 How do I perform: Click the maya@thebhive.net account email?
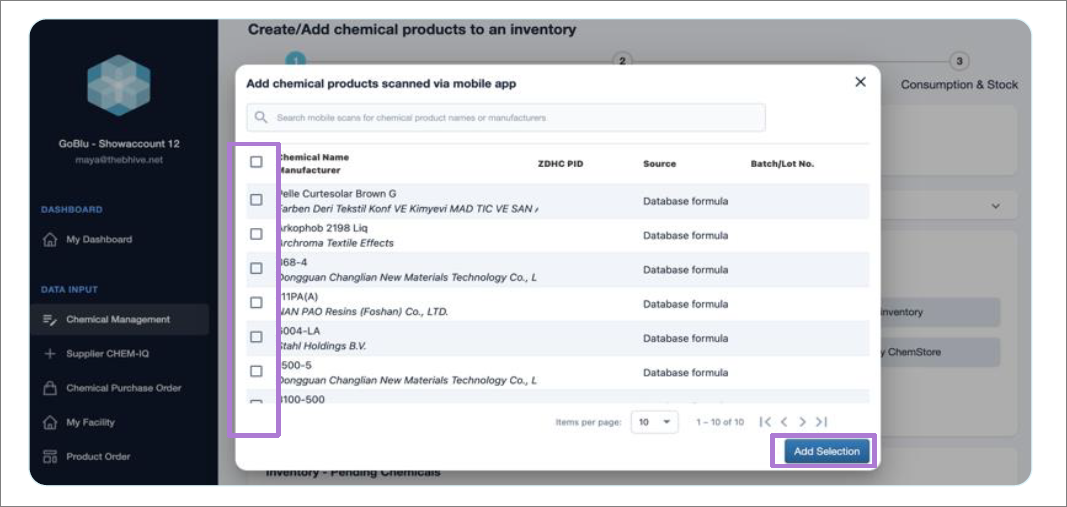click(x=119, y=161)
